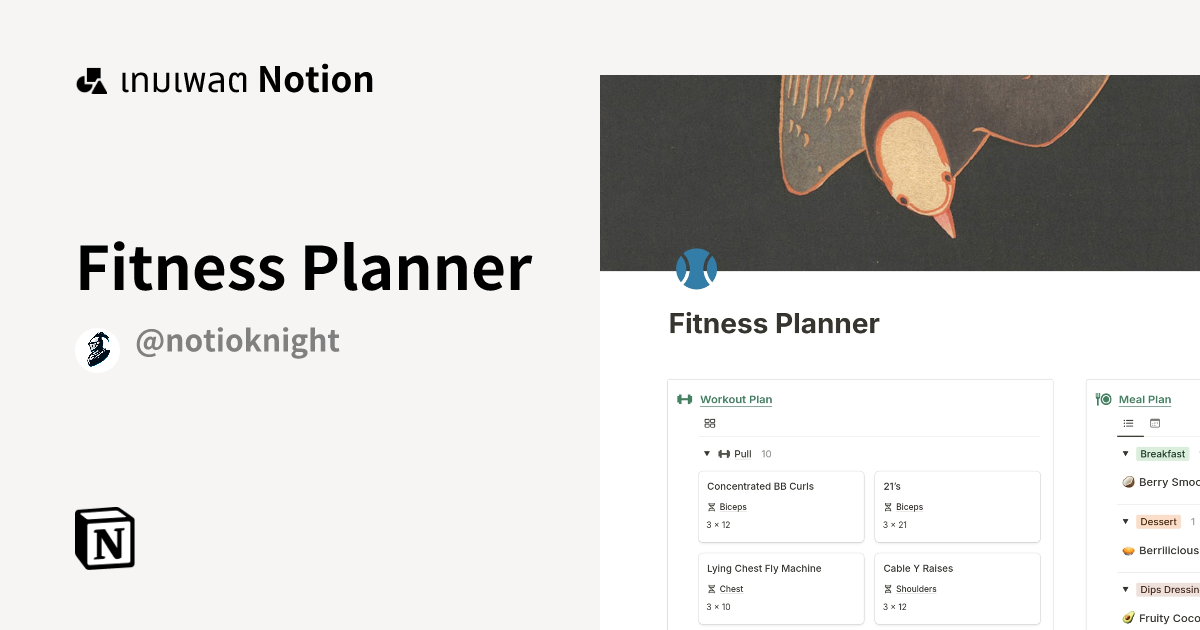Click the dumbbell icon next to Workout Plan
The height and width of the screenshot is (630, 1200).
click(684, 399)
